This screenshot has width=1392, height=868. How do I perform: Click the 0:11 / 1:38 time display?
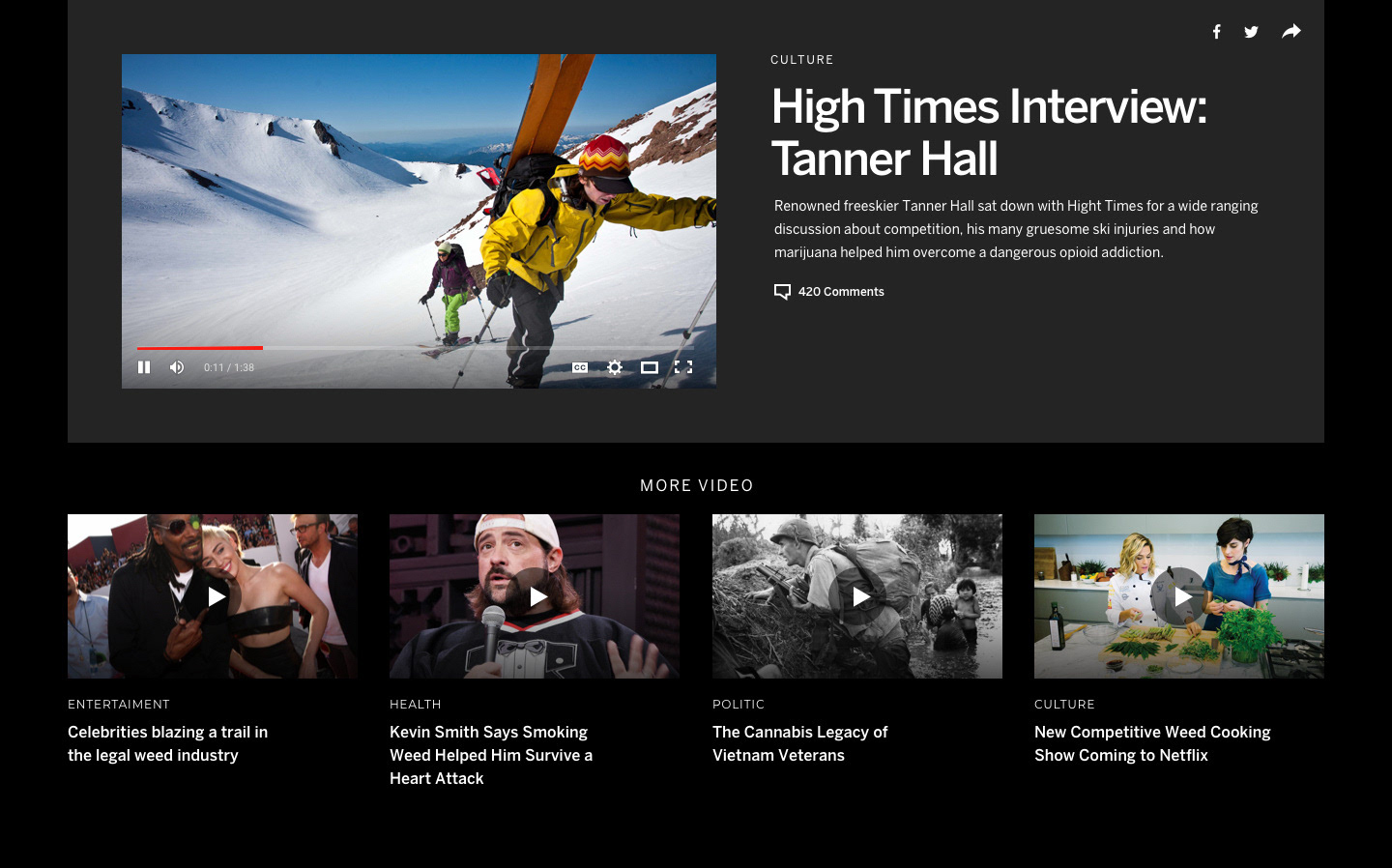point(229,367)
